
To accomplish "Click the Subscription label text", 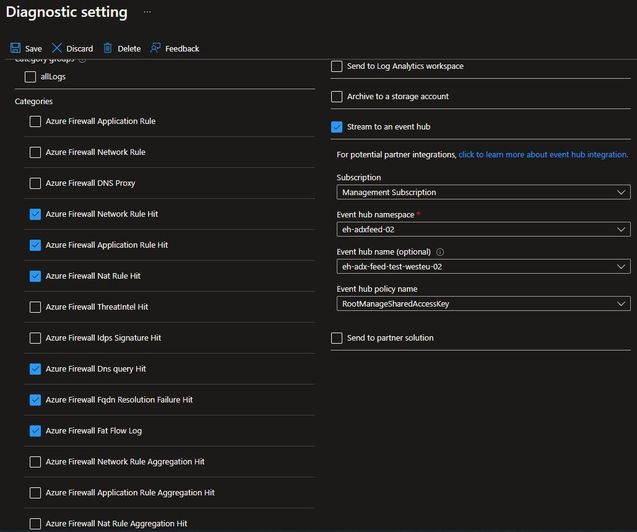I will point(359,177).
